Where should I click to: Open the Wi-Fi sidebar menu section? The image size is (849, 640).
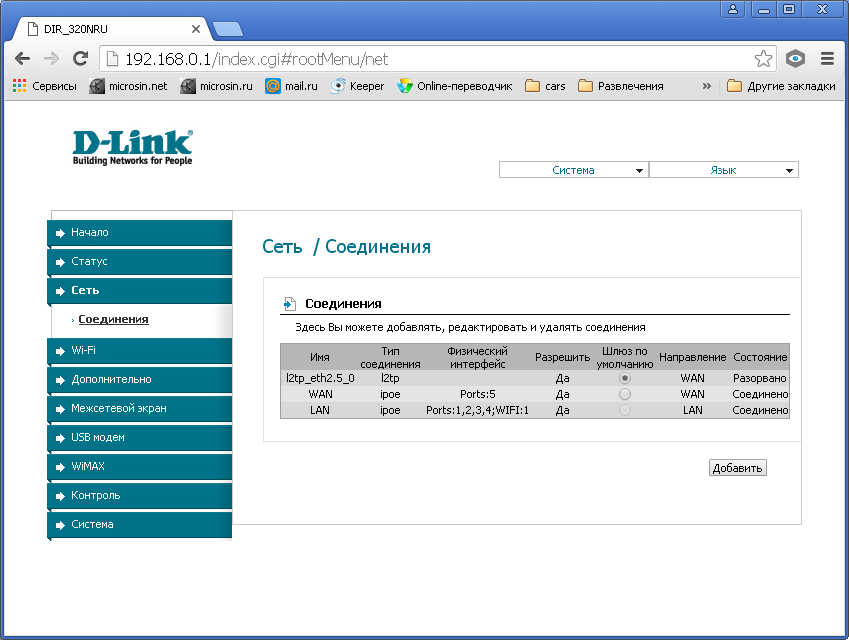pyautogui.click(x=140, y=351)
